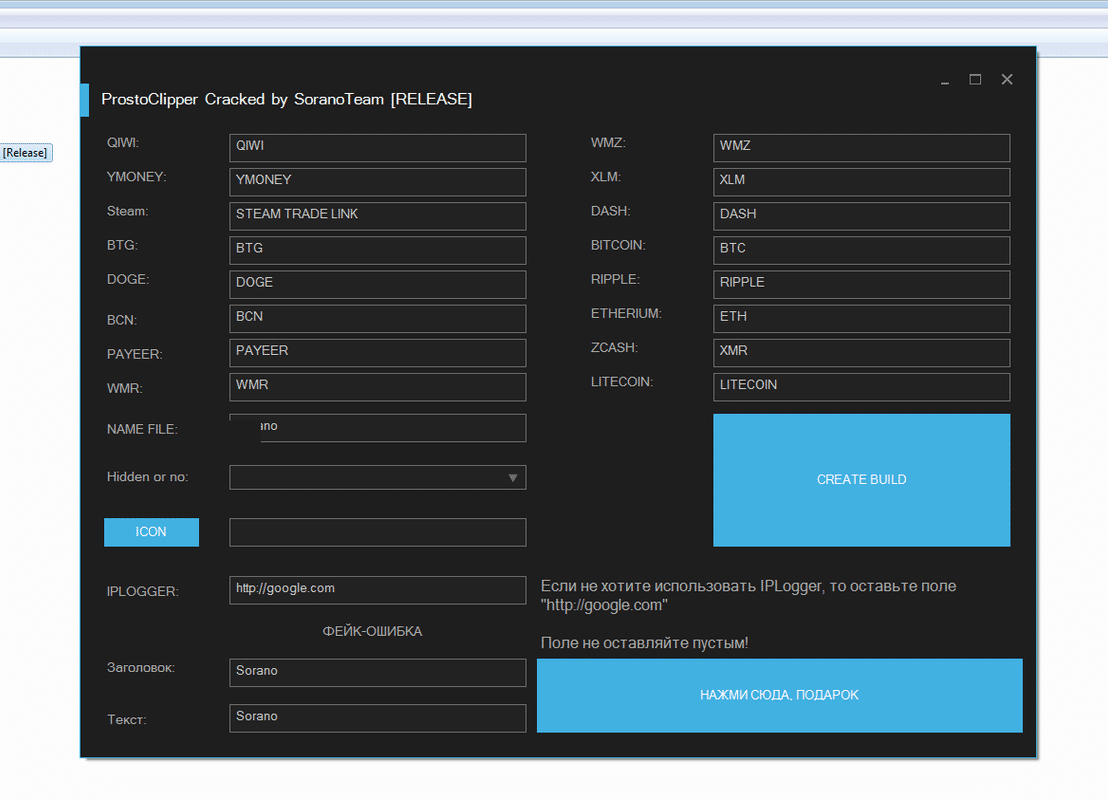Screen dimensions: 1108x800
Task: Click the icon path field beside ICON
Action: (x=377, y=532)
